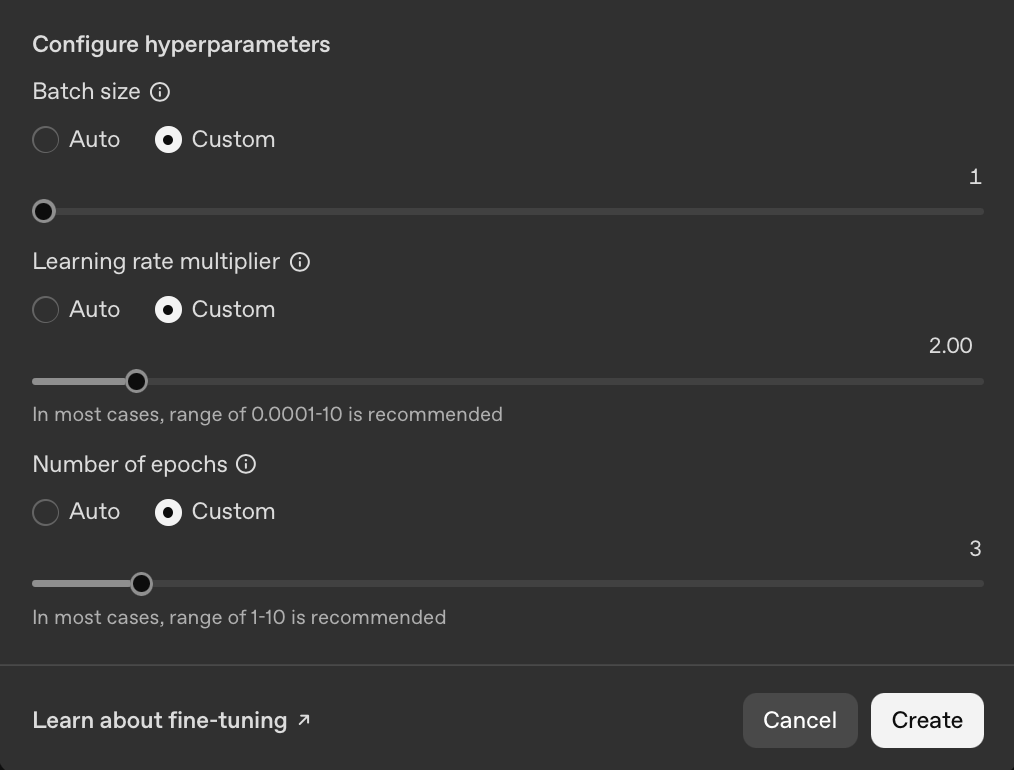
Task: Click the Configure hyperparameters heading
Action: pos(181,44)
